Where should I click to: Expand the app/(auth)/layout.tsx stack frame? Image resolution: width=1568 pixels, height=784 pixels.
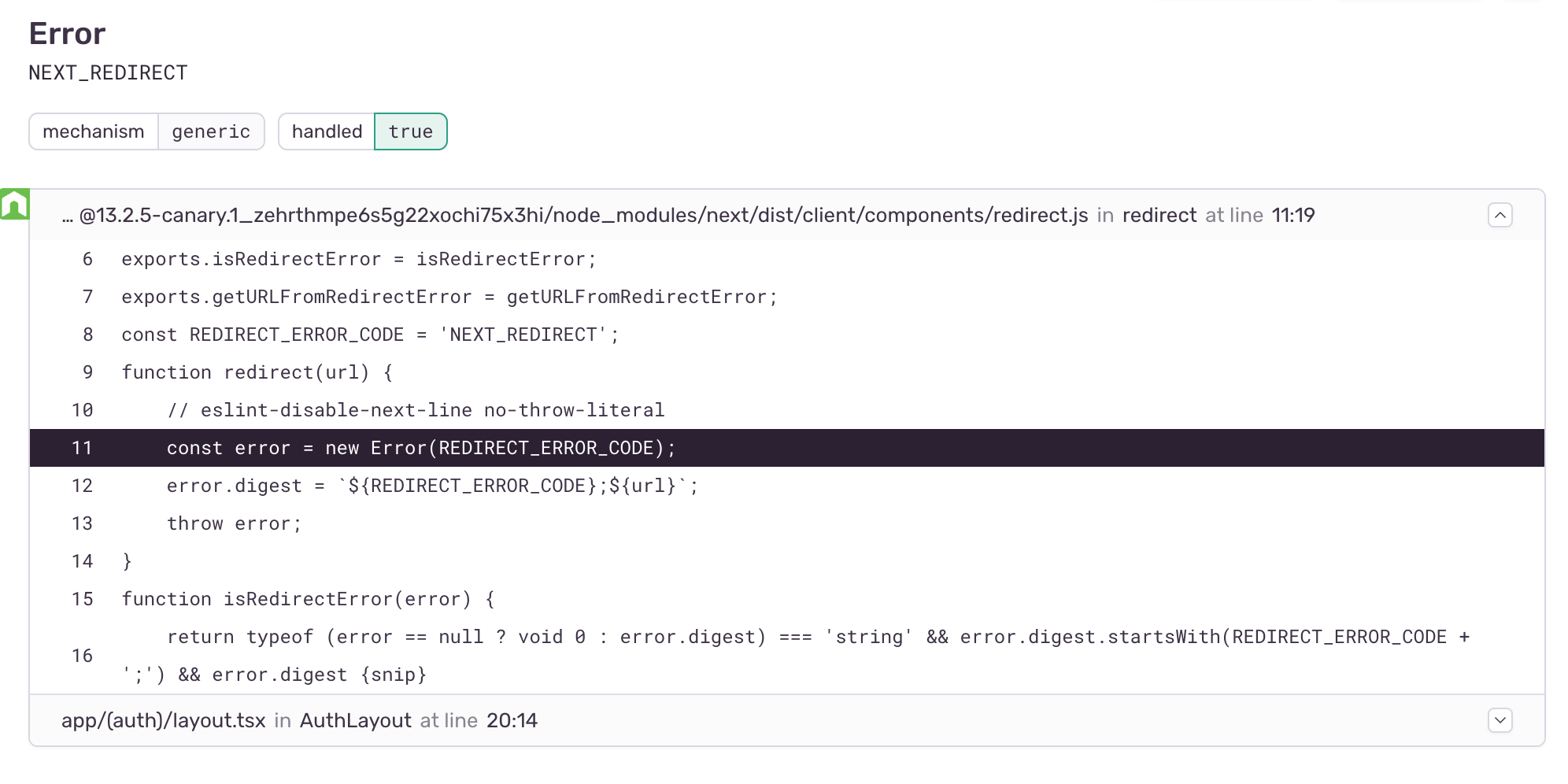1500,720
